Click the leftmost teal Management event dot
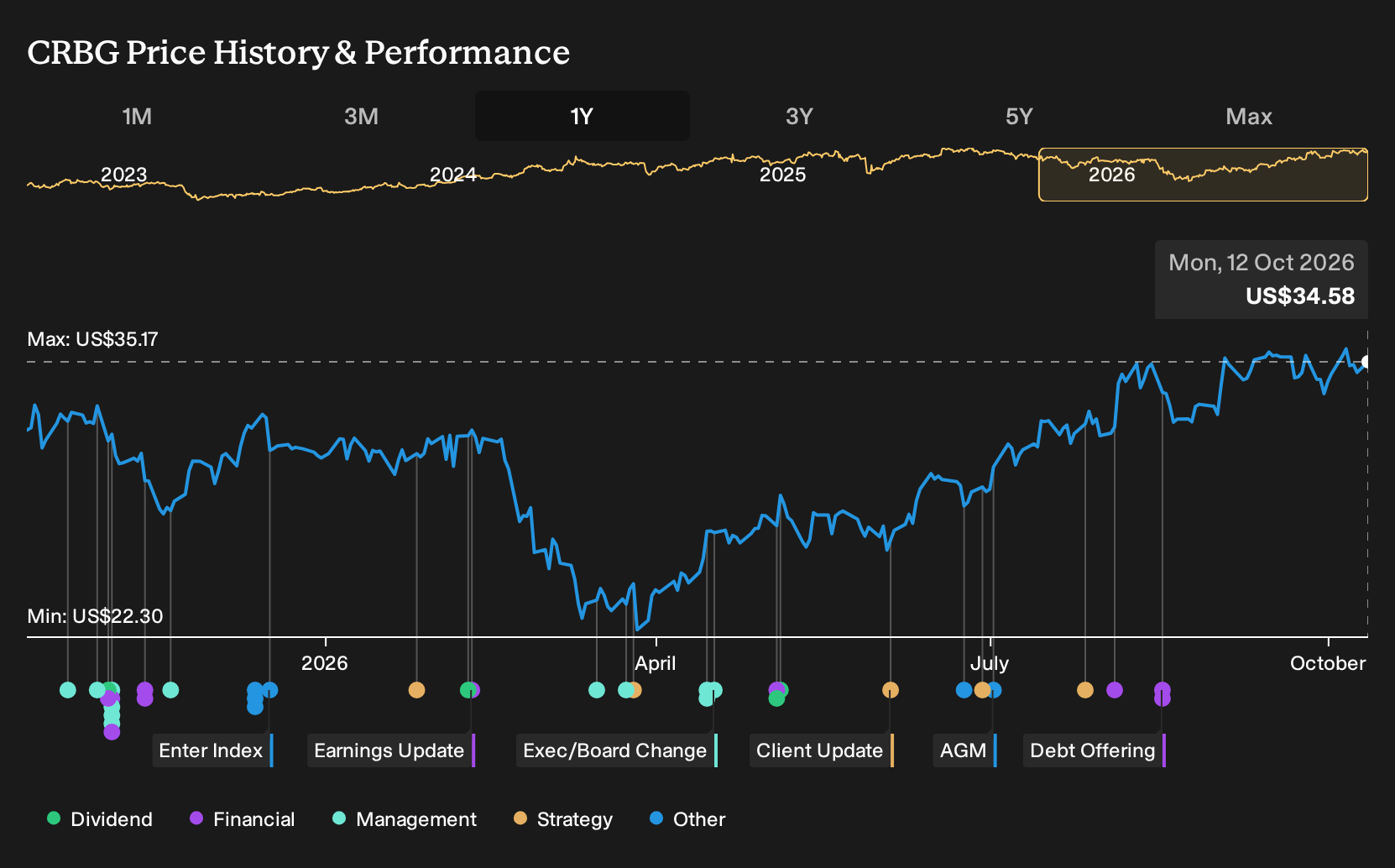Image resolution: width=1395 pixels, height=868 pixels. point(68,690)
